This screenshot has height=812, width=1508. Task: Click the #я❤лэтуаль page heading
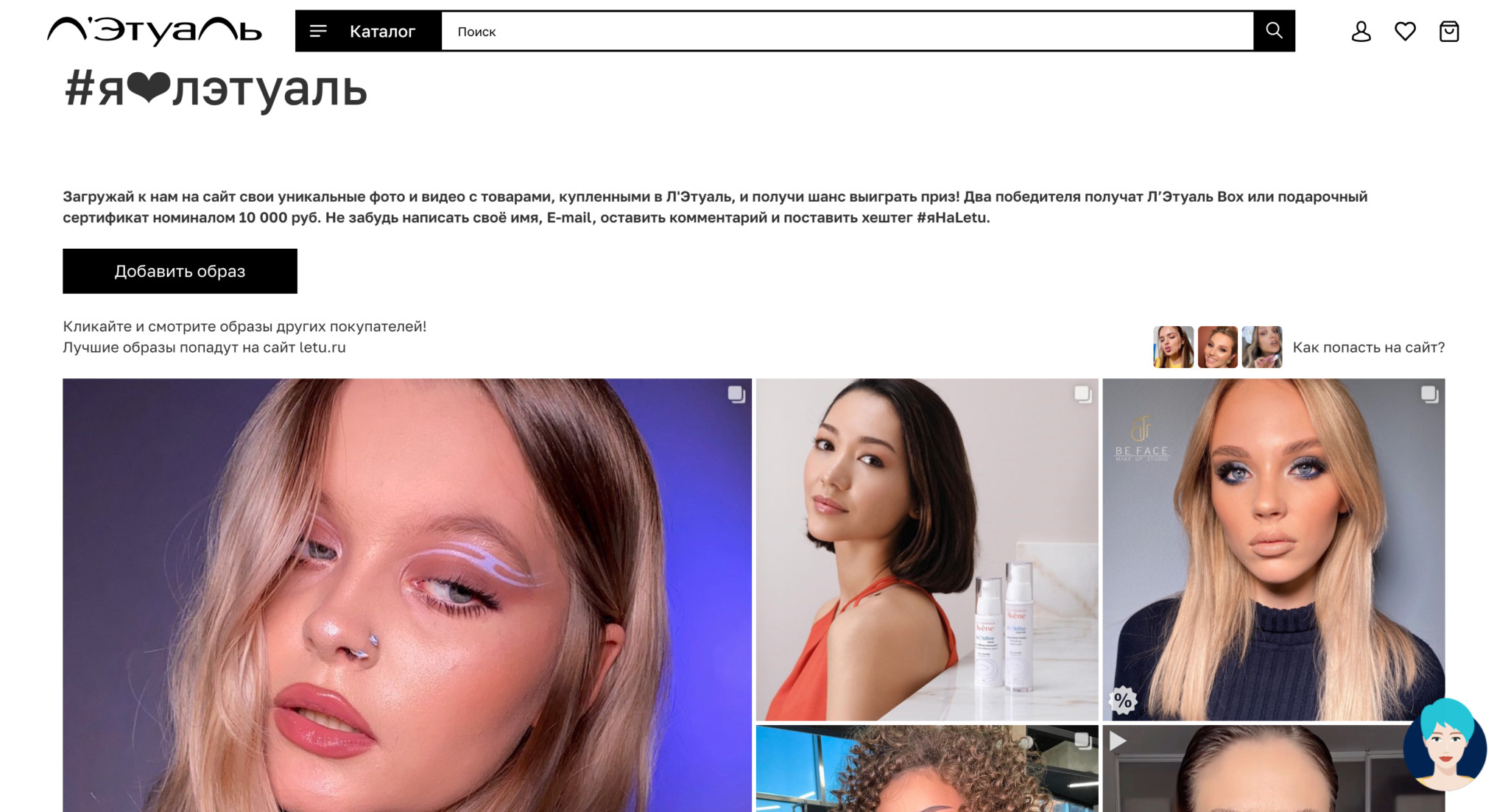[x=215, y=89]
